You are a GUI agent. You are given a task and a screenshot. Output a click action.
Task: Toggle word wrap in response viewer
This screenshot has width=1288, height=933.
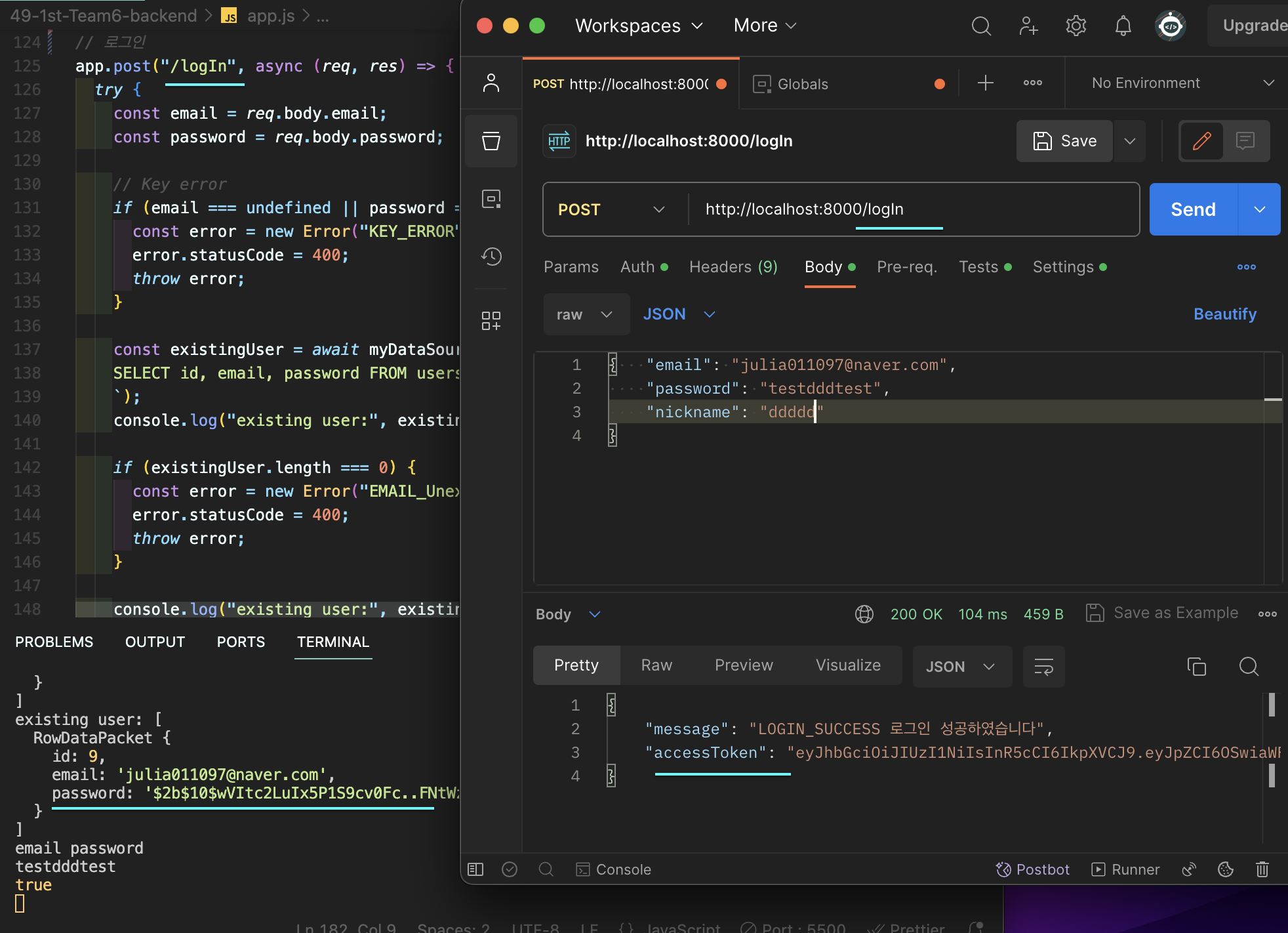[x=1043, y=667]
